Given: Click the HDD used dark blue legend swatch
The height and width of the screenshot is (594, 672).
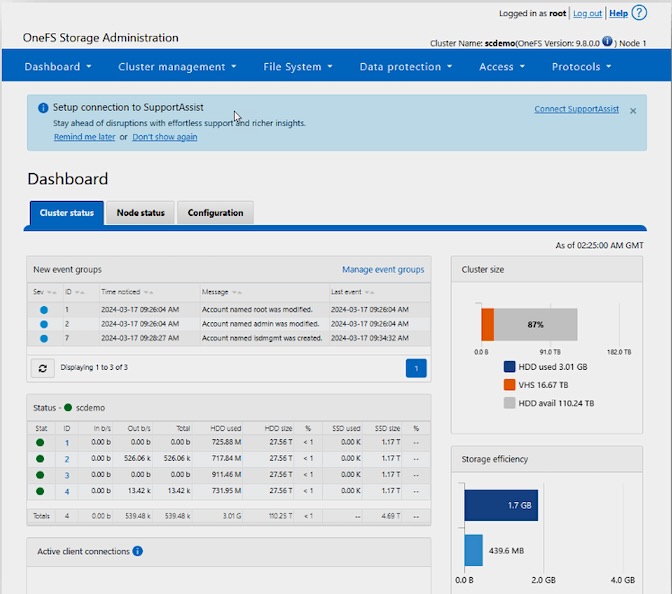Looking at the screenshot, I should pos(509,367).
